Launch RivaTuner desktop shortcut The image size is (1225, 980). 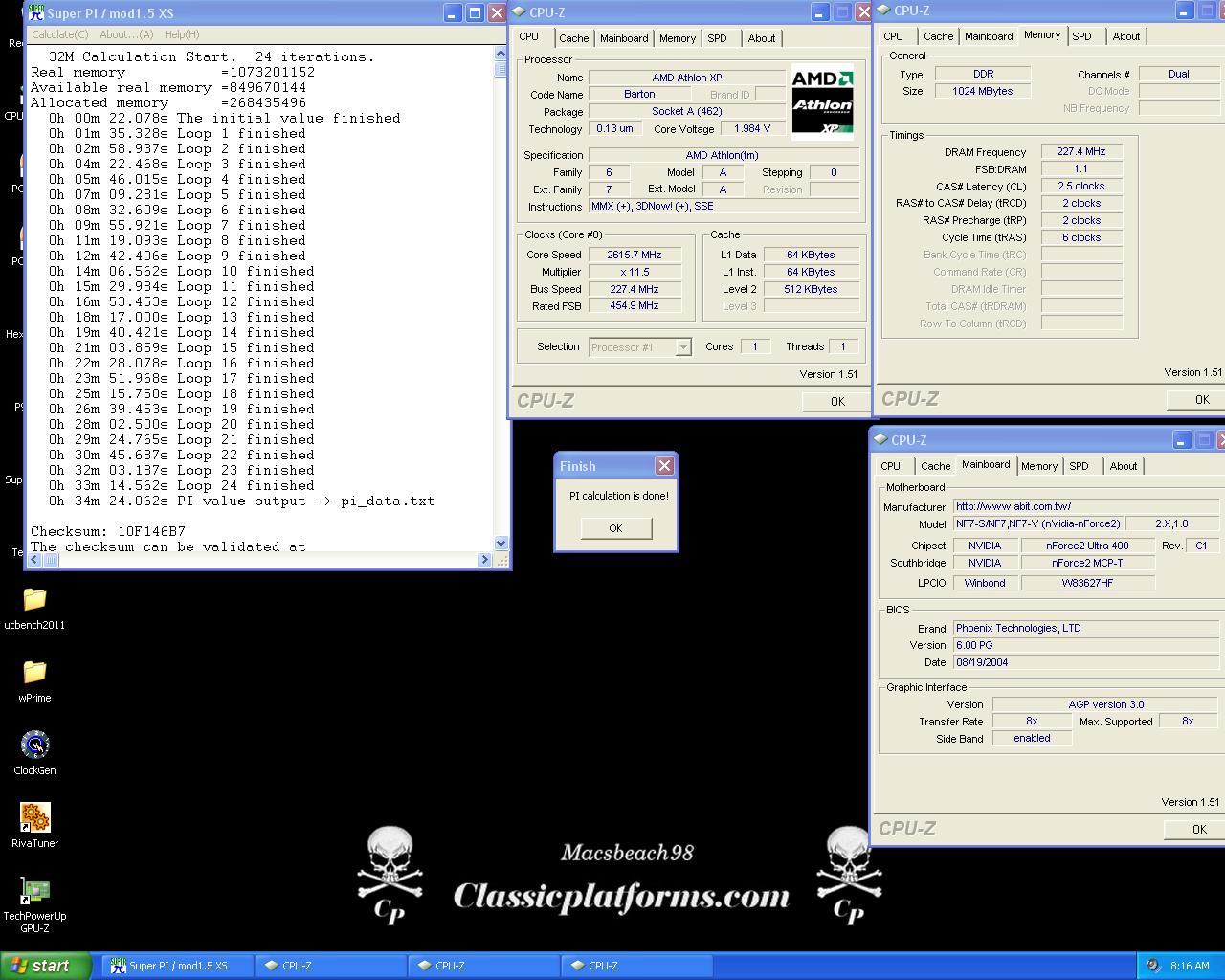pyautogui.click(x=34, y=827)
